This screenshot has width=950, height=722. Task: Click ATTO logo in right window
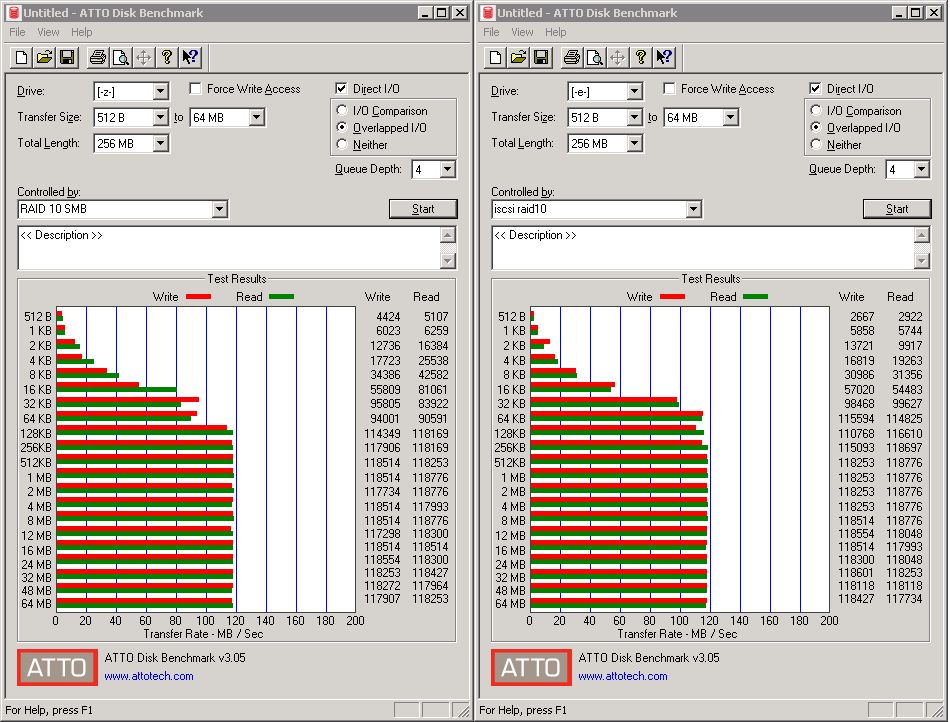click(x=531, y=667)
